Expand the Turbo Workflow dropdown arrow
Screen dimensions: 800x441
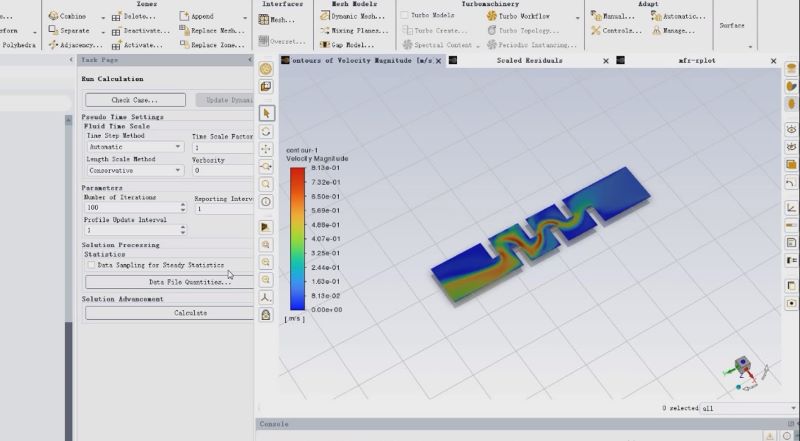click(578, 18)
